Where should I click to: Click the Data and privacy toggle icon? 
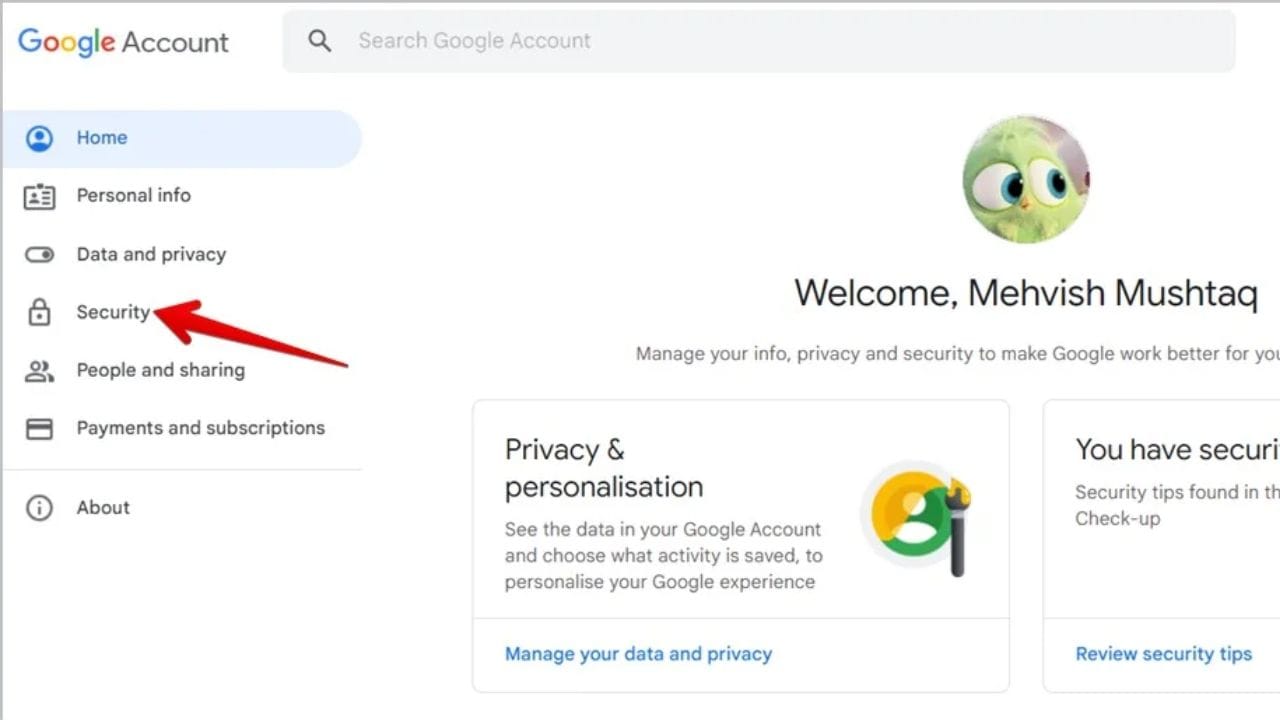click(x=39, y=255)
